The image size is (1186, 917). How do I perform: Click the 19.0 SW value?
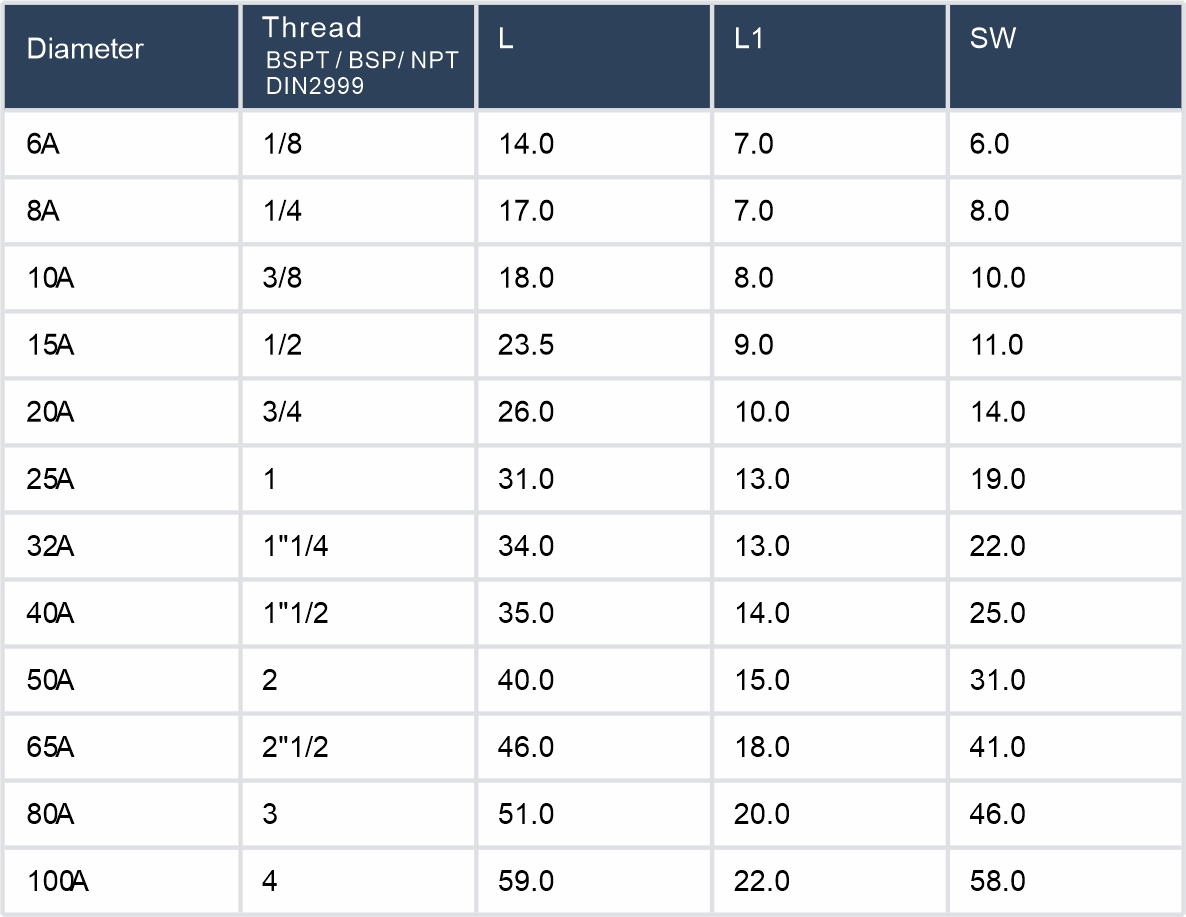pyautogui.click(x=998, y=479)
